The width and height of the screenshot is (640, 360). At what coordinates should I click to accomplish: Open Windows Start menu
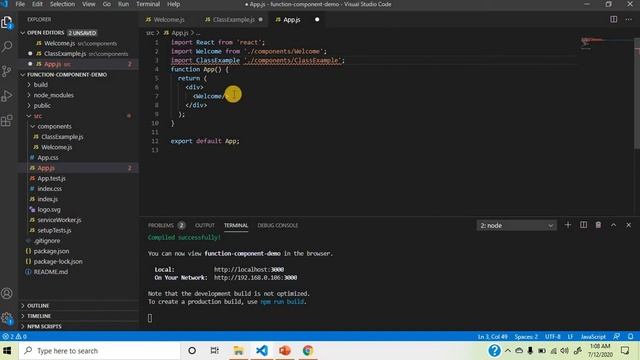point(7,351)
